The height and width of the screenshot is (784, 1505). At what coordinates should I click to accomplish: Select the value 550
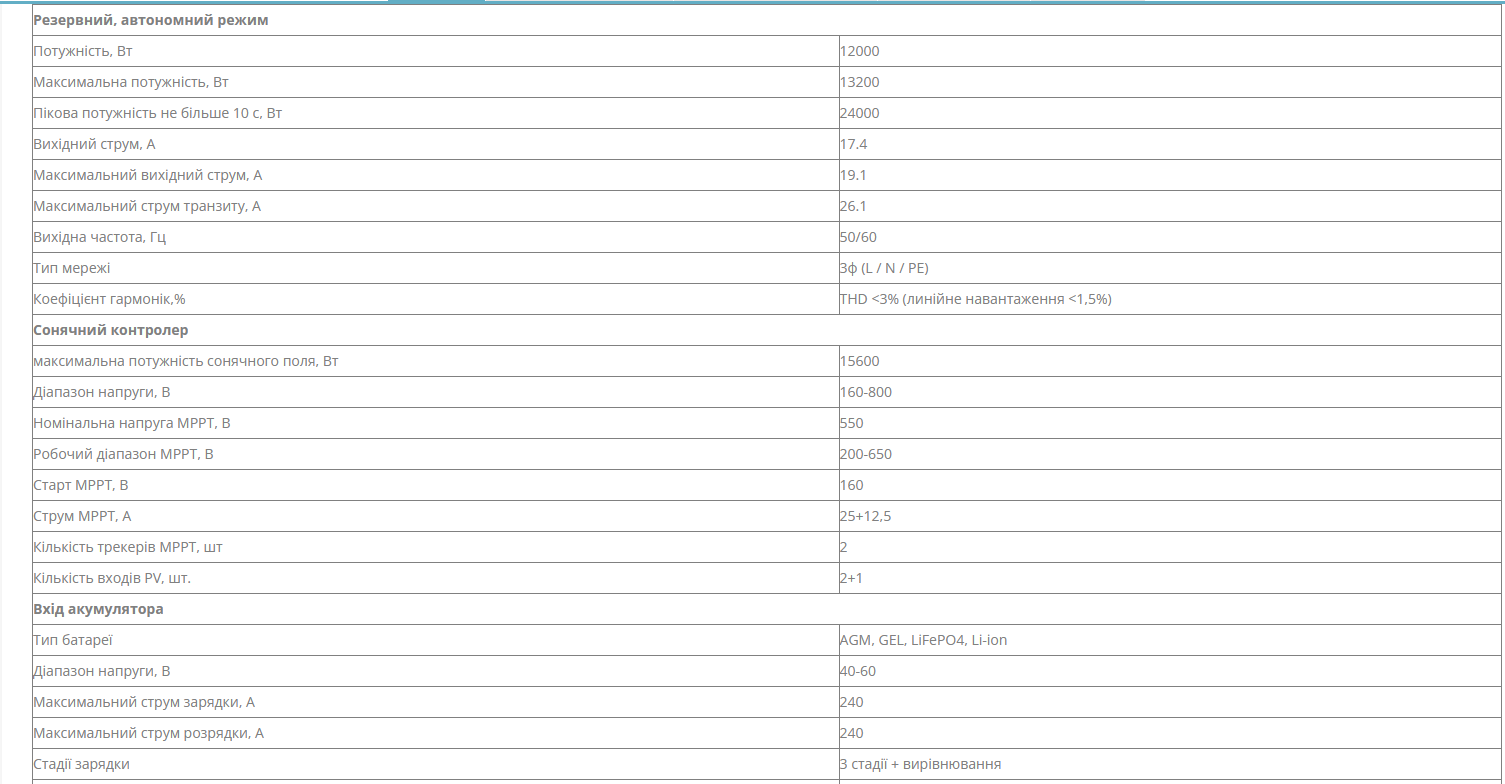(x=852, y=423)
